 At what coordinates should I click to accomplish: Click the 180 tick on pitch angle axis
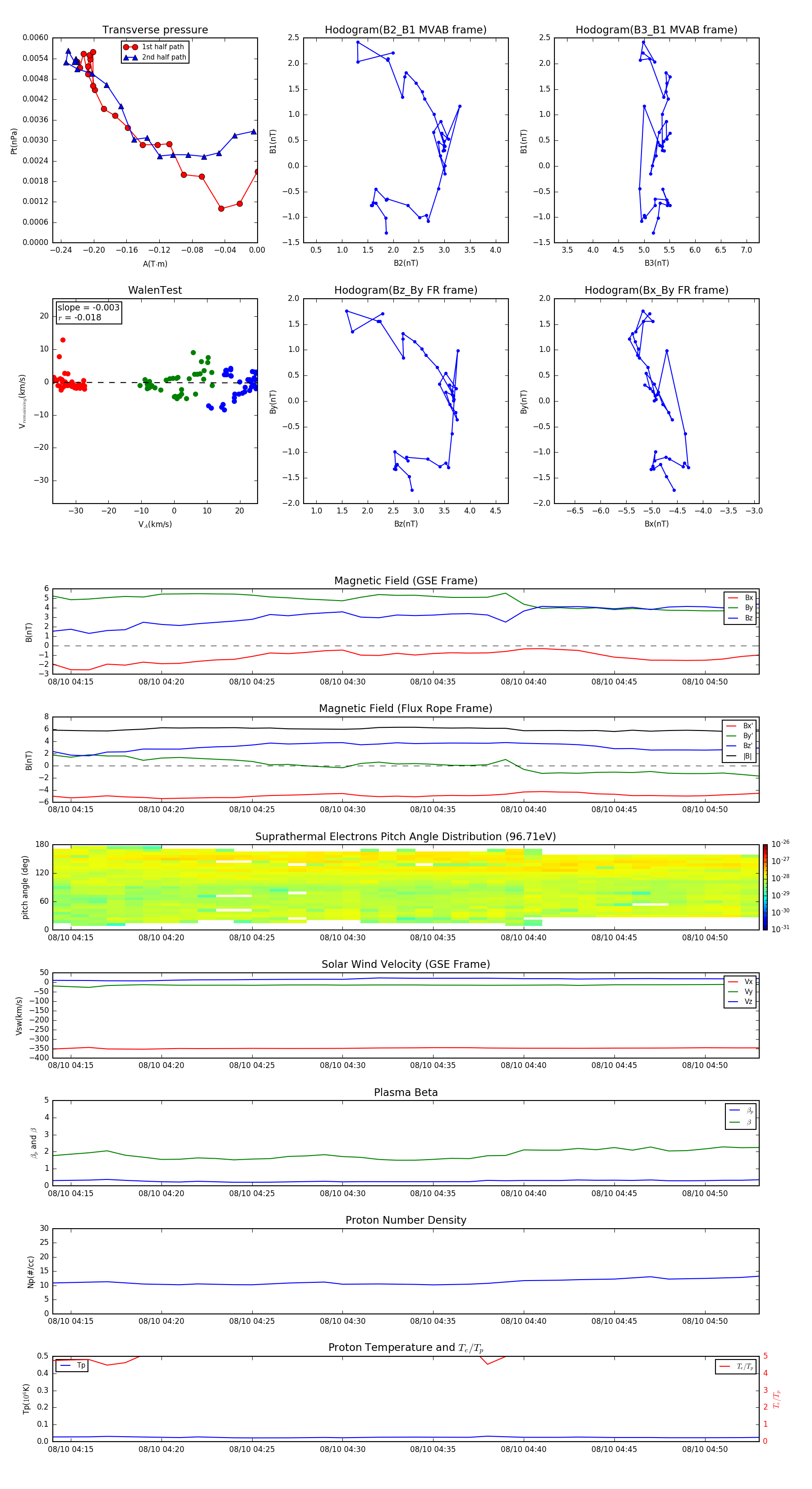[42, 845]
